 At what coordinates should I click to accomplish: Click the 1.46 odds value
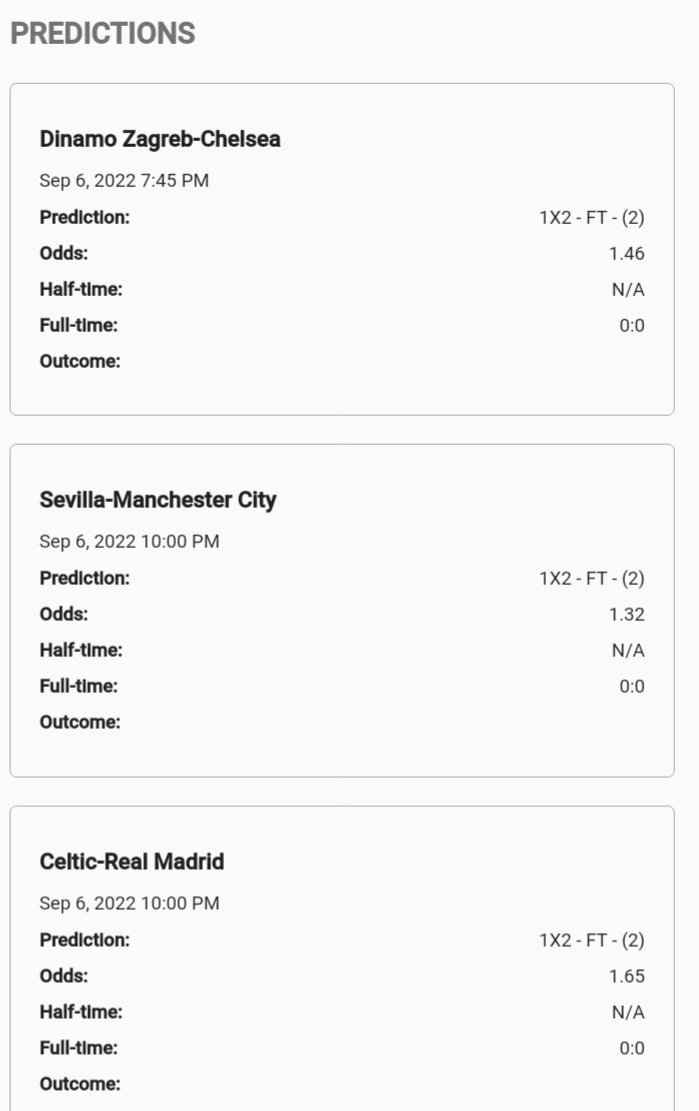pyautogui.click(x=627, y=254)
